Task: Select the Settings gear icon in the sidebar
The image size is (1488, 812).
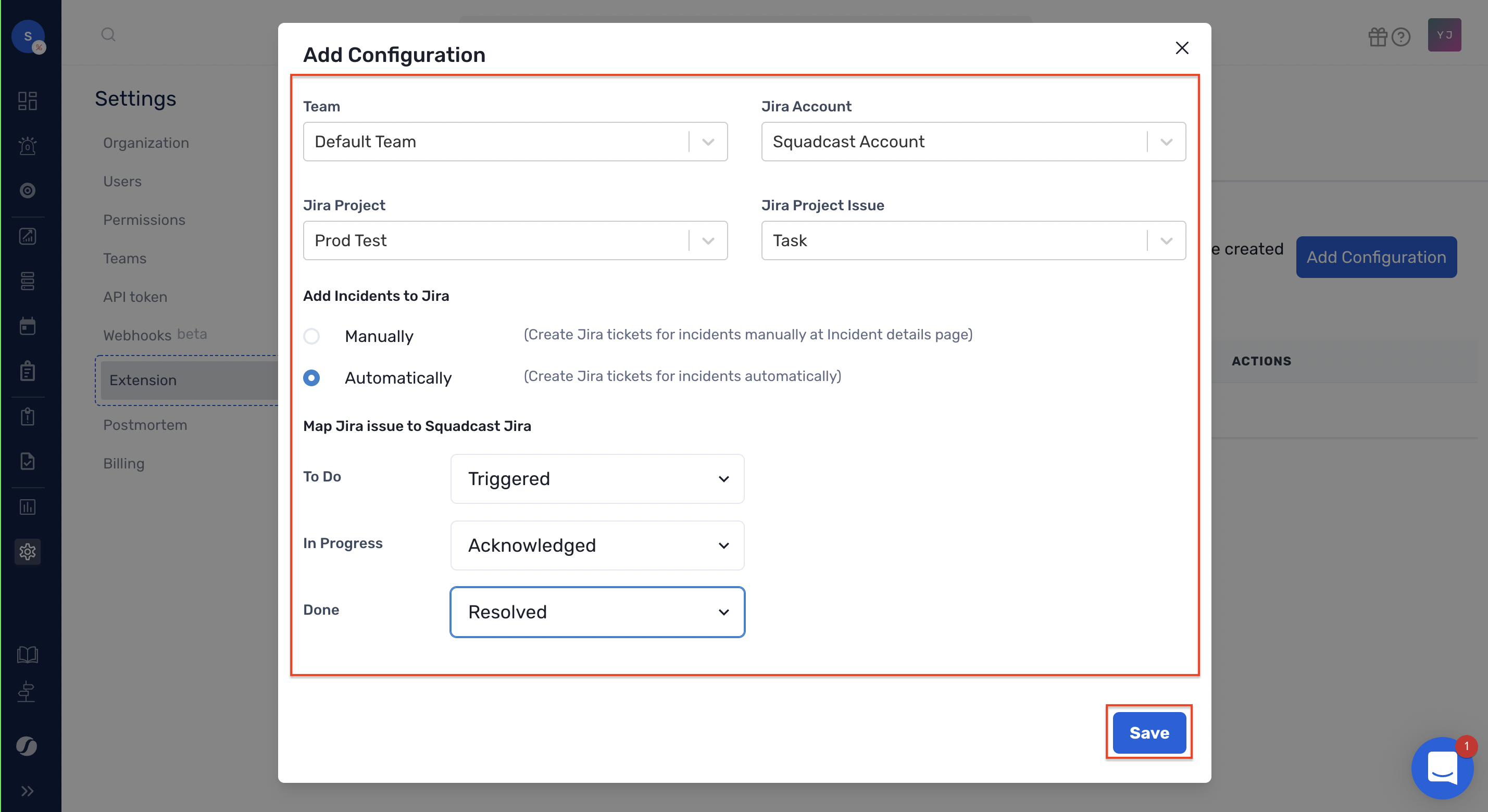Action: click(x=27, y=552)
